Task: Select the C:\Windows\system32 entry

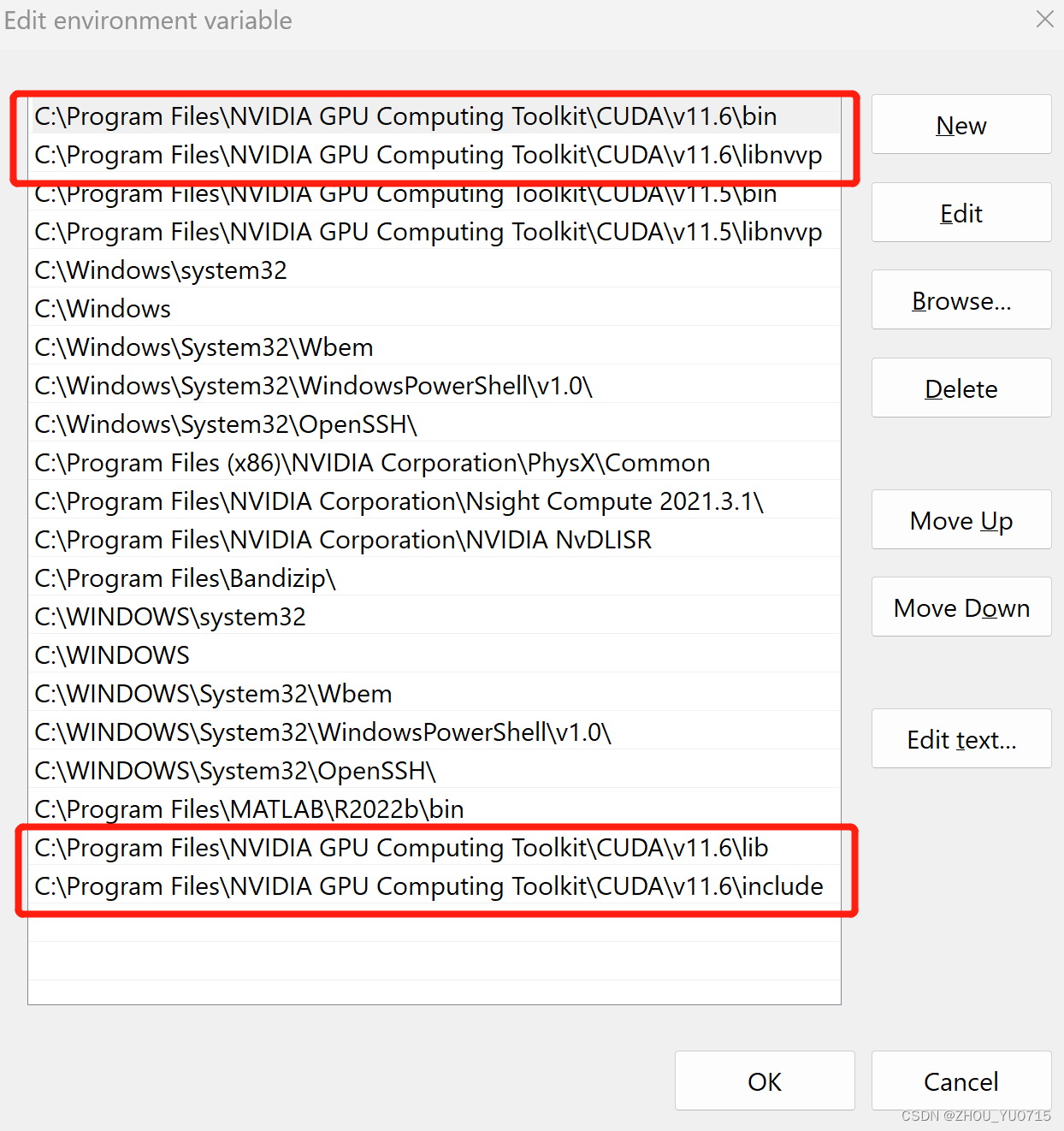Action: [160, 269]
